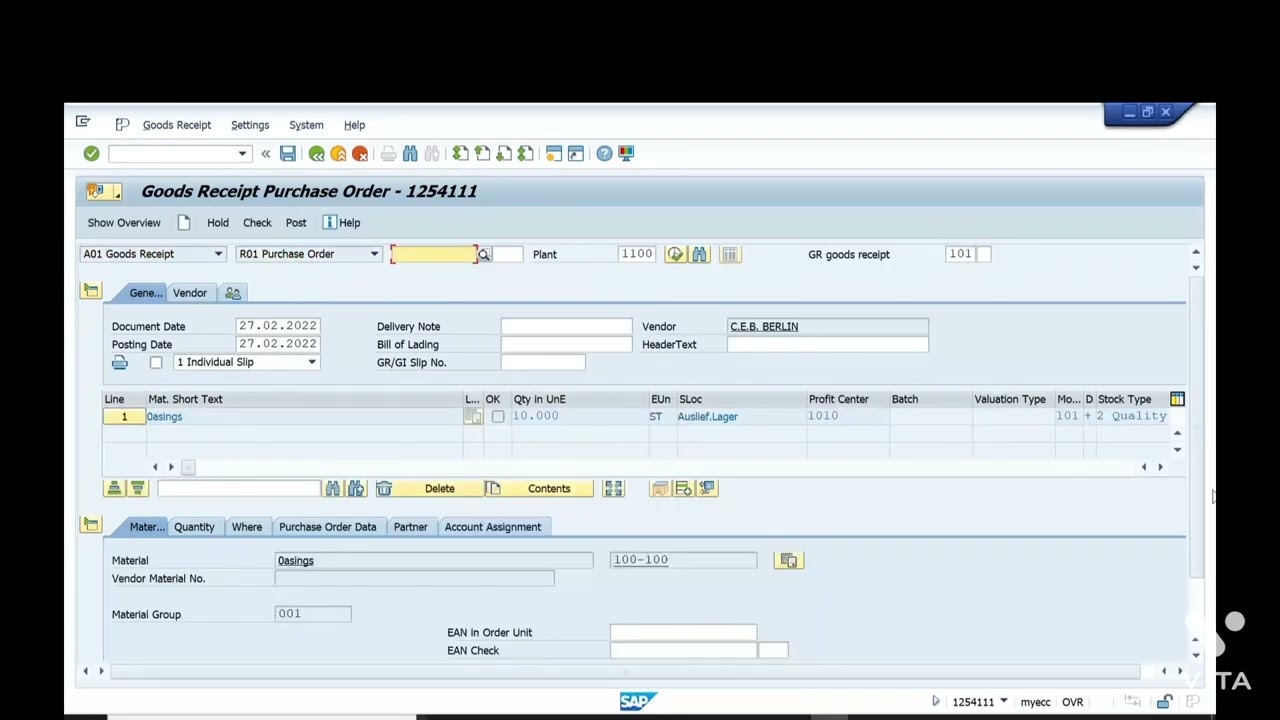Viewport: 1280px width, 720px height.
Task: Click the Last Page icon in toolbar
Action: coord(526,153)
